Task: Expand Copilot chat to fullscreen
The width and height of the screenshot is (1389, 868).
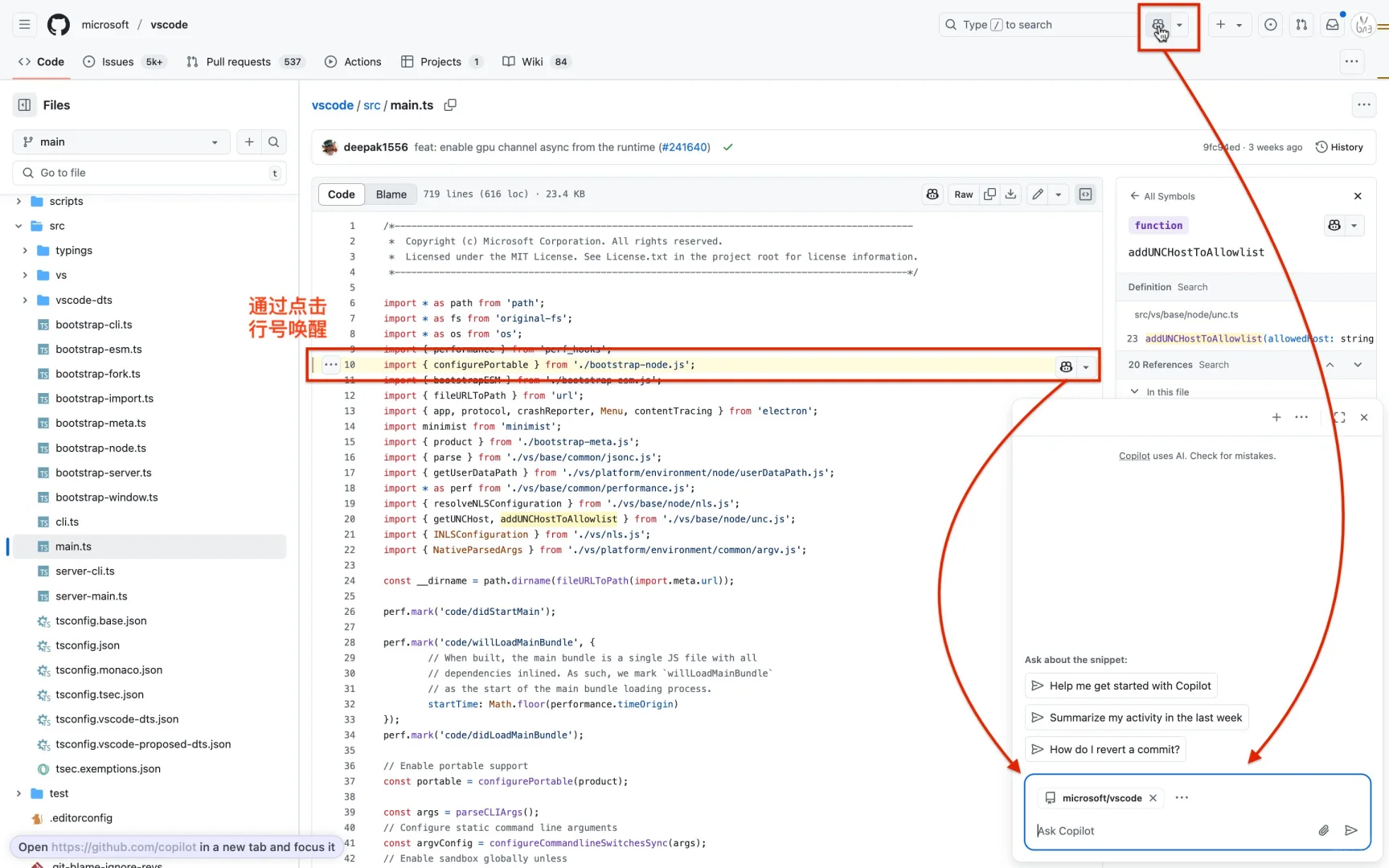Action: click(1339, 417)
